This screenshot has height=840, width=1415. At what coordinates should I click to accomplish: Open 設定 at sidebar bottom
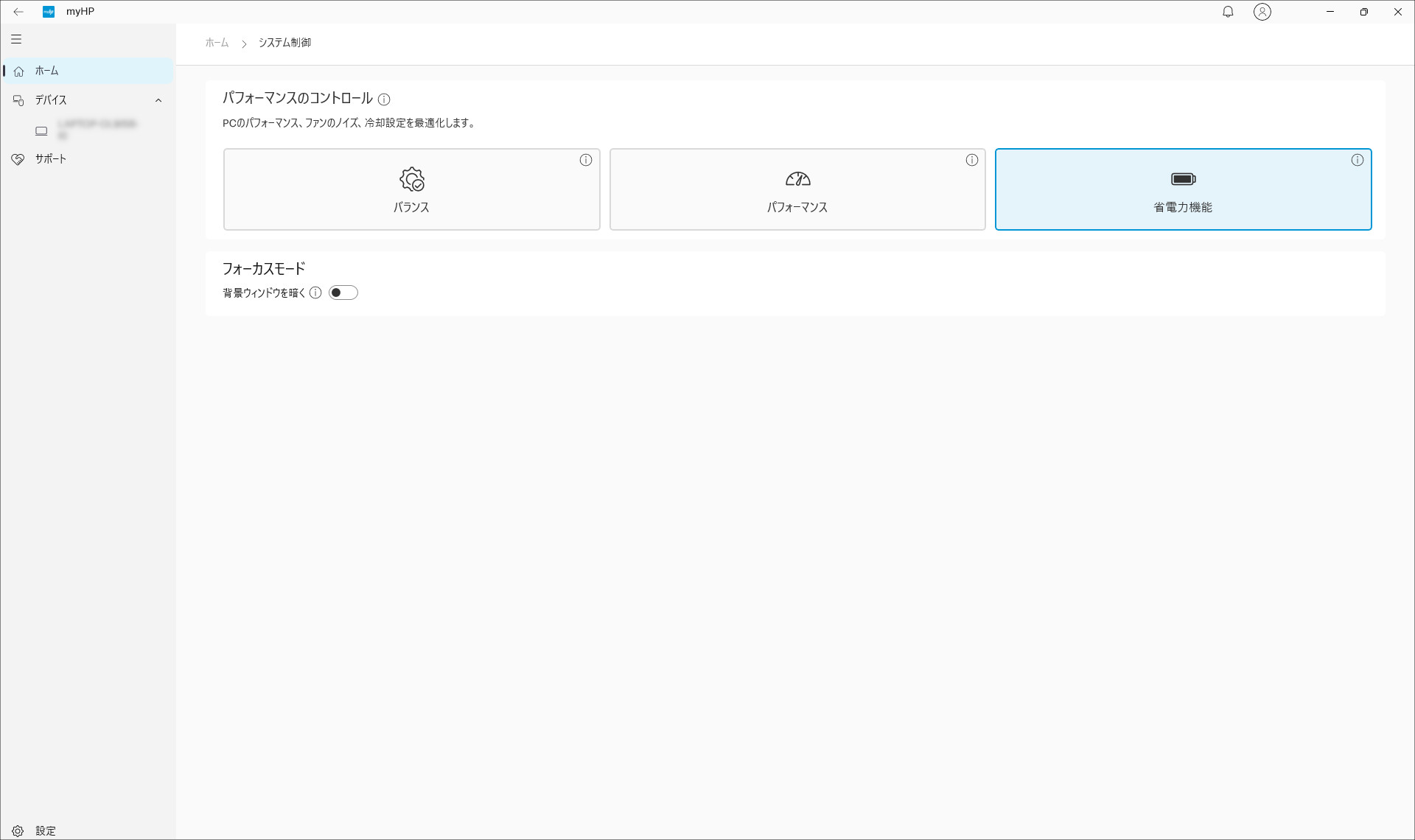point(44,830)
